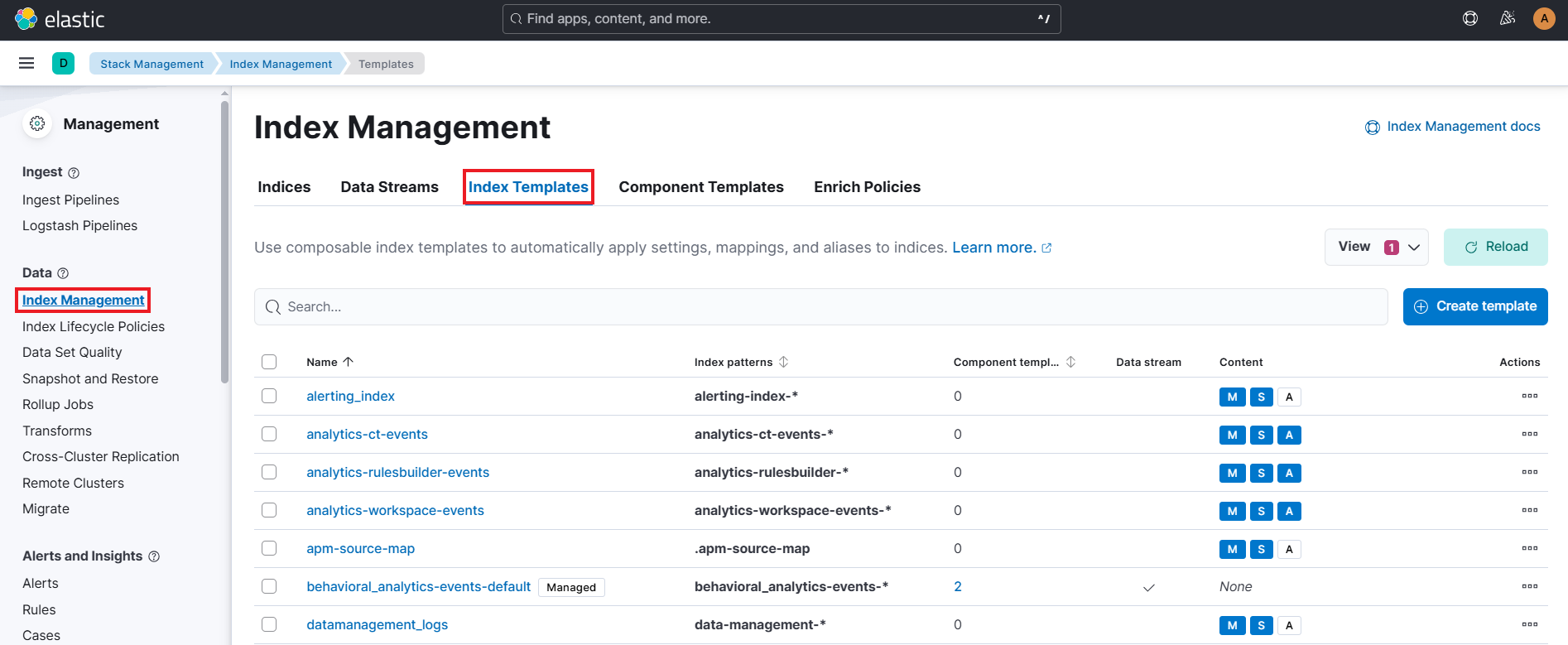Open actions menu for analytics-ct-events row
This screenshot has width=1568, height=645.
pyautogui.click(x=1530, y=434)
